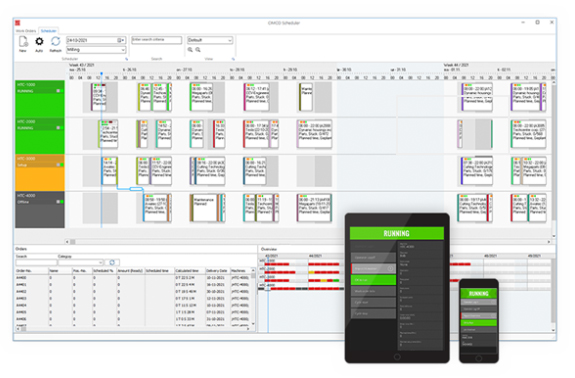Click the View group dialog launcher arrow
Image resolution: width=575 pixels, height=378 pixels.
coord(233,59)
